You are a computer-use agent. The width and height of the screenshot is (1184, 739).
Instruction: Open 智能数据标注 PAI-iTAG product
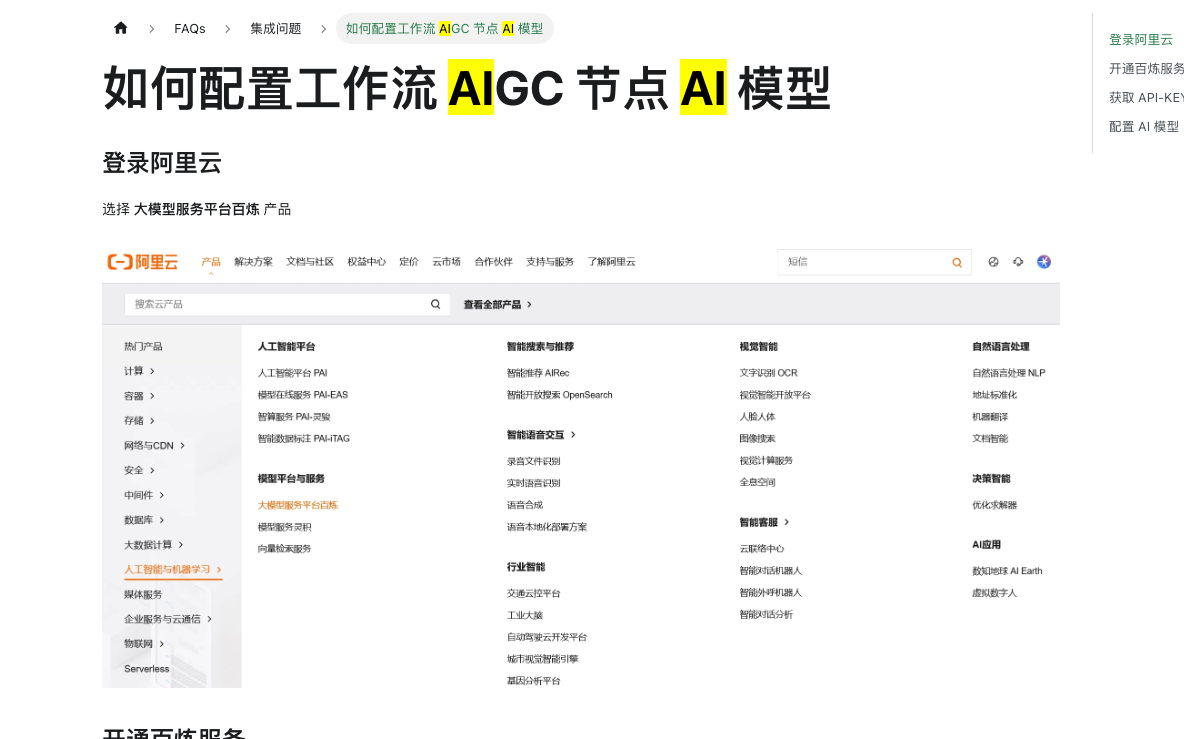[304, 439]
